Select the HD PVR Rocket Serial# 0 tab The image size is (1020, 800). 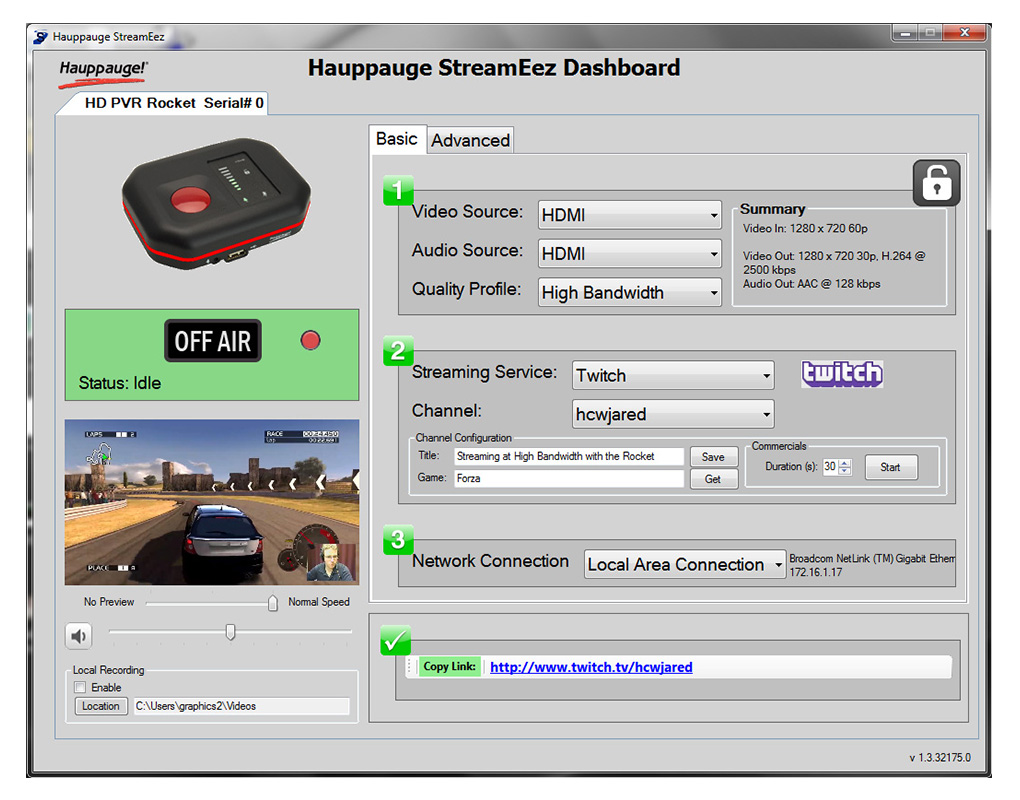coord(173,103)
